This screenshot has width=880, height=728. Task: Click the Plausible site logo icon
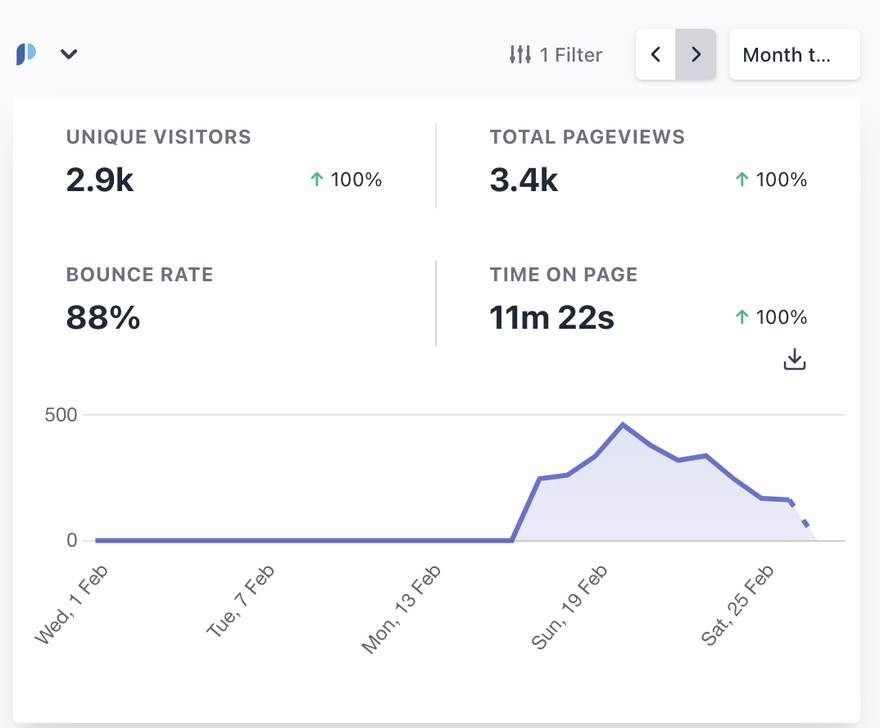coord(26,54)
